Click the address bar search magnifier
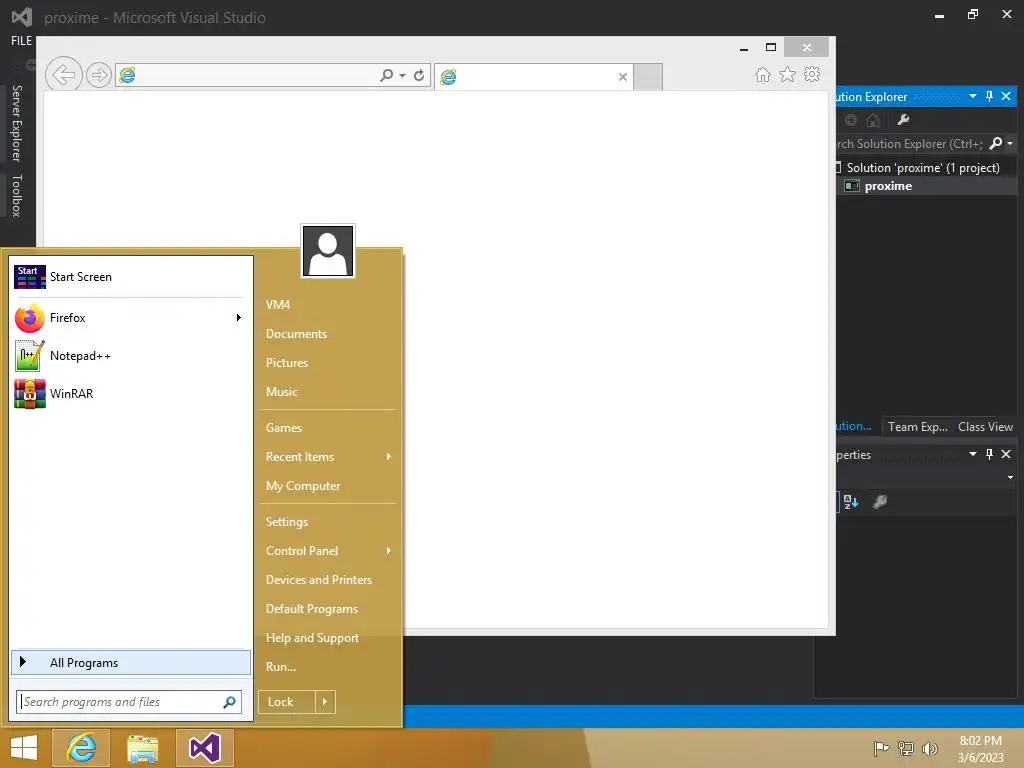This screenshot has width=1024, height=768. [386, 75]
